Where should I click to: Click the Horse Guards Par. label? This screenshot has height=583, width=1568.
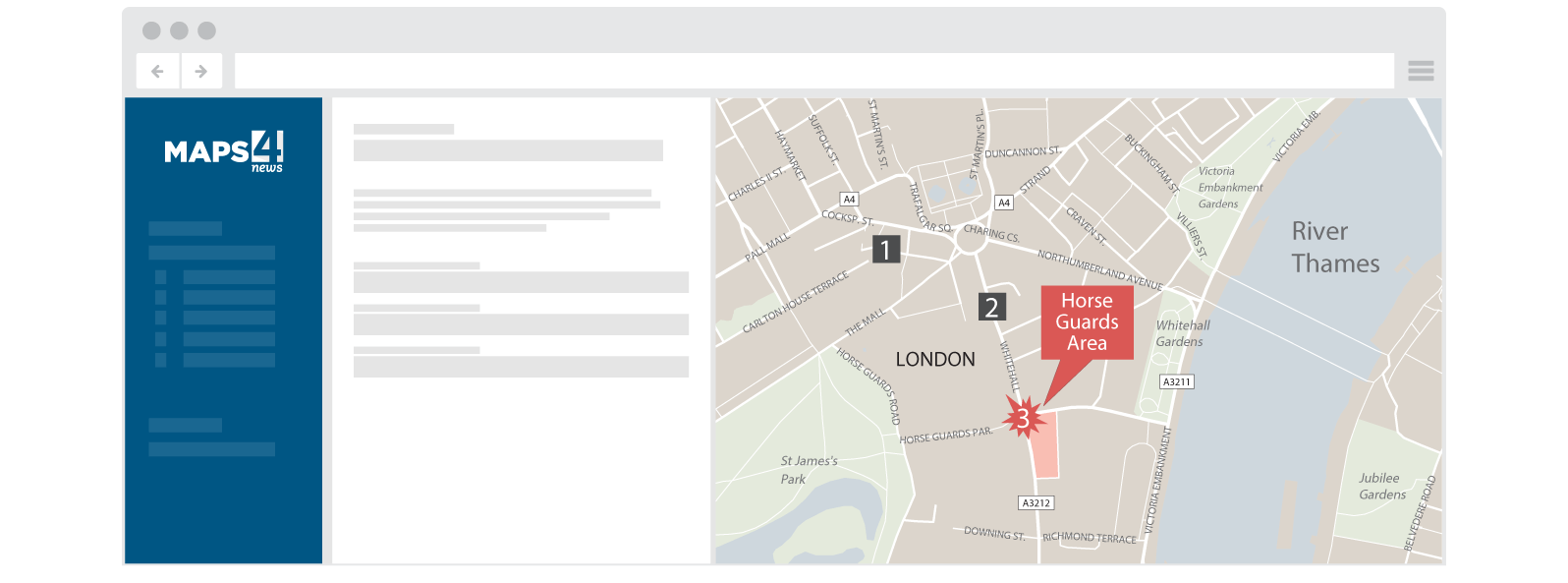pos(946,436)
